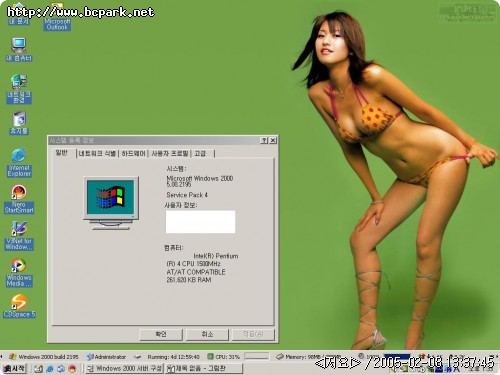Open the Network Places desktop icon
Screen dimensions: 500x375
coord(19,89)
